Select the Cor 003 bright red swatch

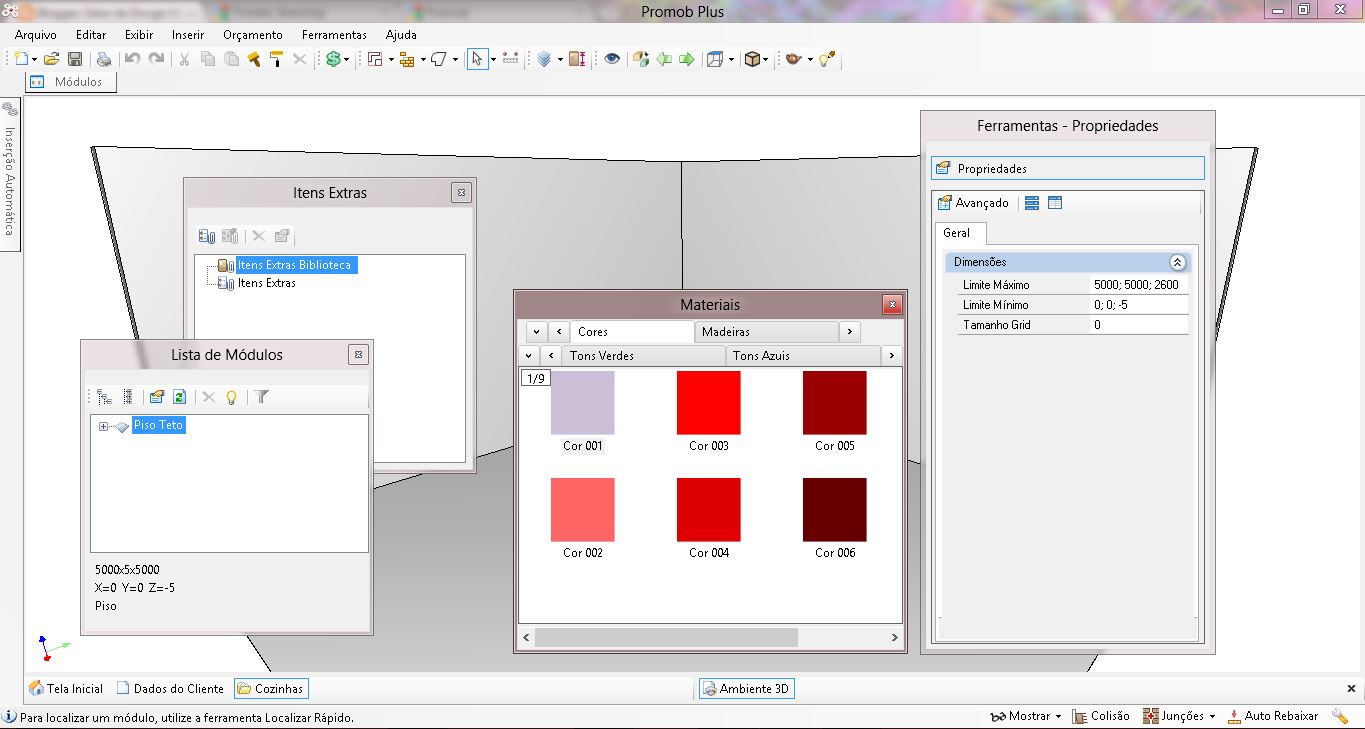coord(709,403)
